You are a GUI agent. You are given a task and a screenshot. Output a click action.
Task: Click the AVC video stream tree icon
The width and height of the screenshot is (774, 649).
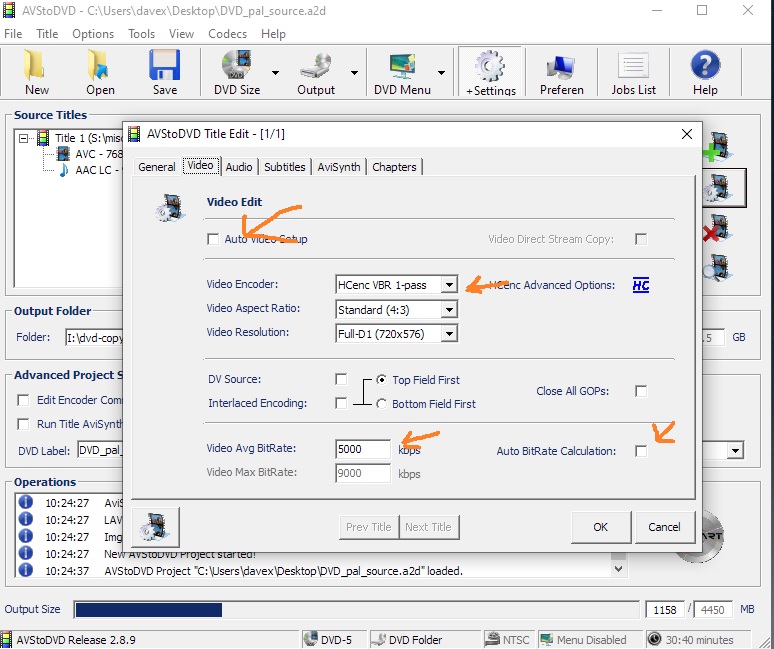(63, 154)
